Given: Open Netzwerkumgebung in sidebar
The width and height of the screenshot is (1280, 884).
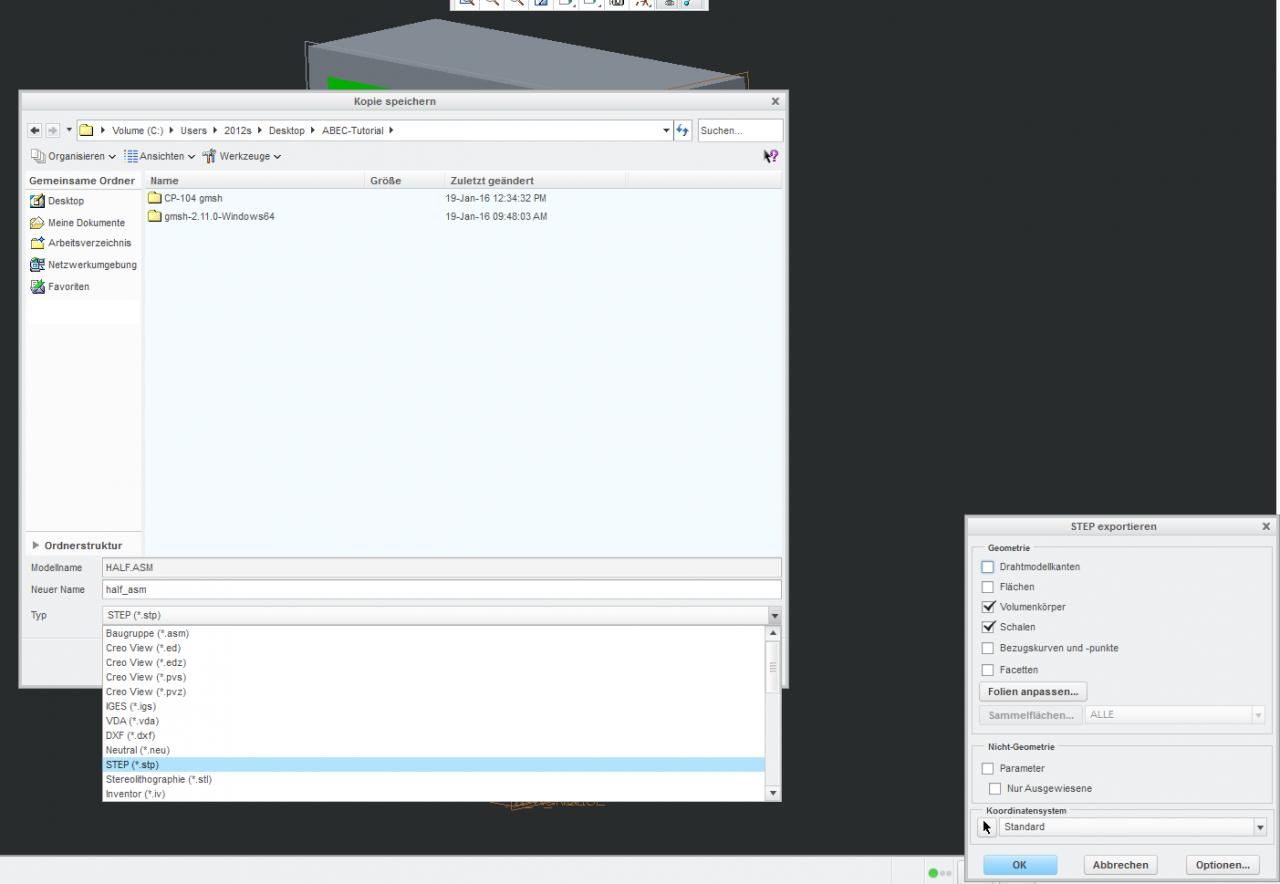Looking at the screenshot, I should tap(92, 265).
